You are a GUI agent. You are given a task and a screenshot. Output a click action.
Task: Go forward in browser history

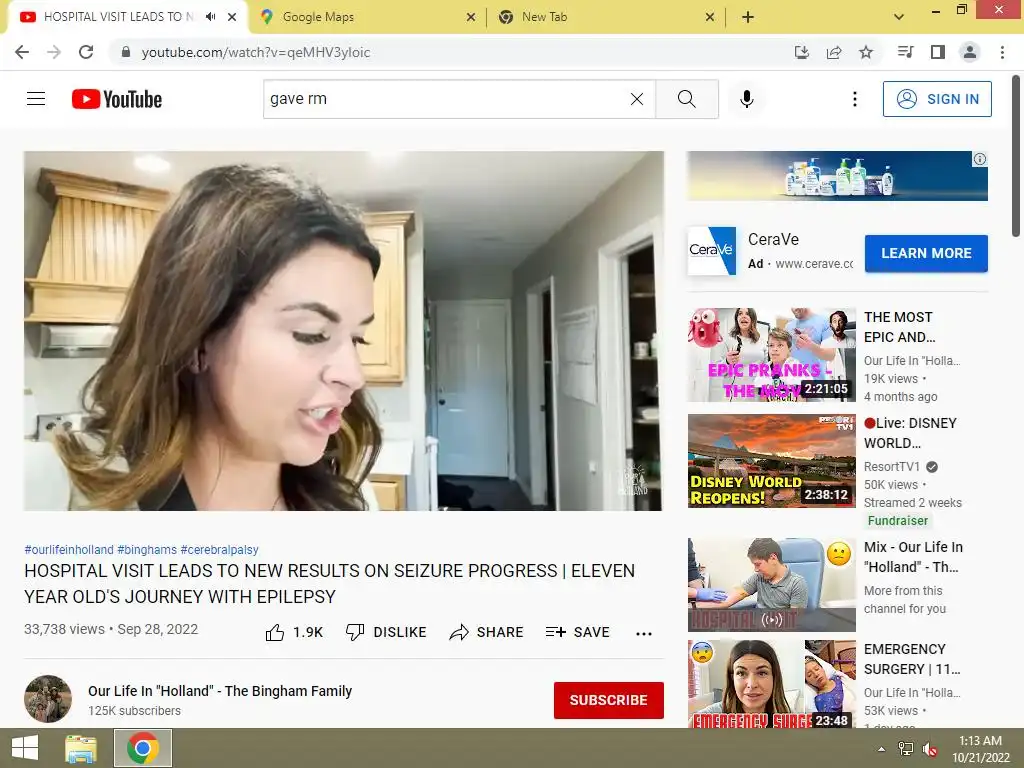pos(54,52)
